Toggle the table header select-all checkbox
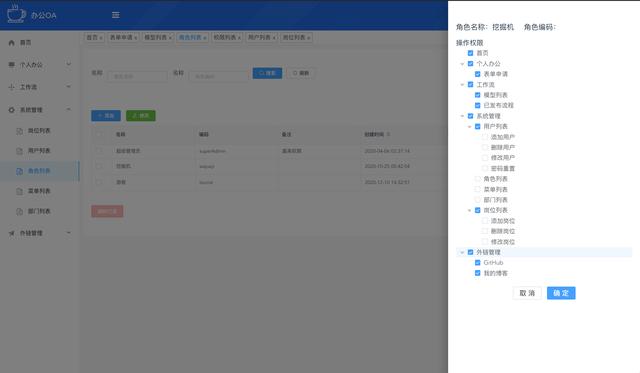Viewport: 640px width, 373px height. (99, 134)
